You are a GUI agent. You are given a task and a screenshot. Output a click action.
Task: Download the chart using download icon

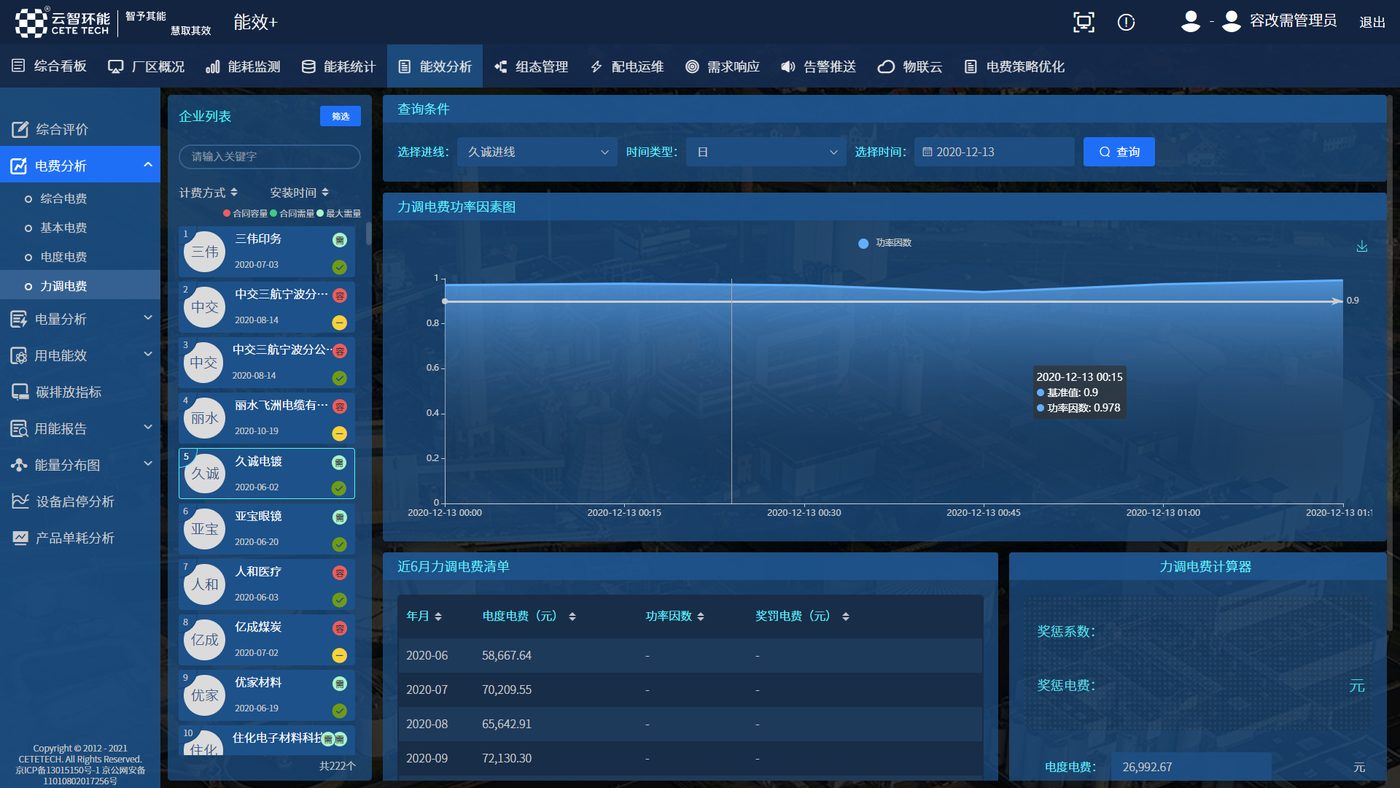click(1361, 247)
